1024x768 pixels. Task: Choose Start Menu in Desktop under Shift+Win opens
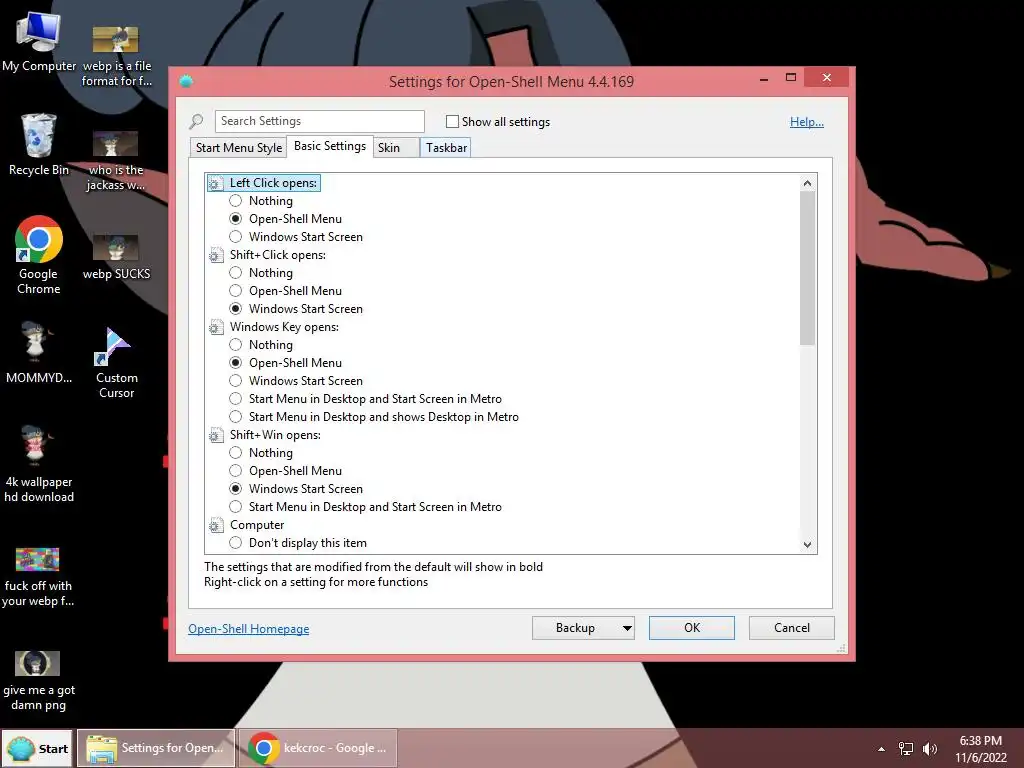[366, 507]
